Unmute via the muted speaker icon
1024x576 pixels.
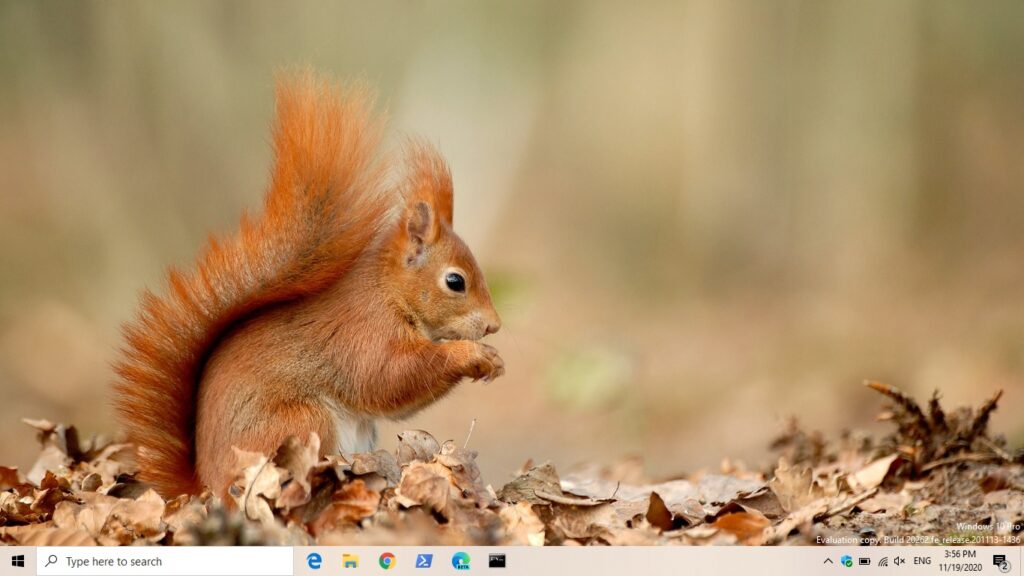click(x=899, y=561)
